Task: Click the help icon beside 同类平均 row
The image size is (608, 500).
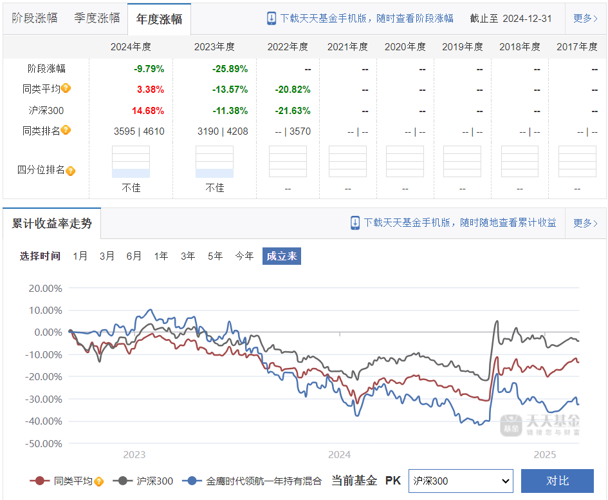Action: coord(66,88)
